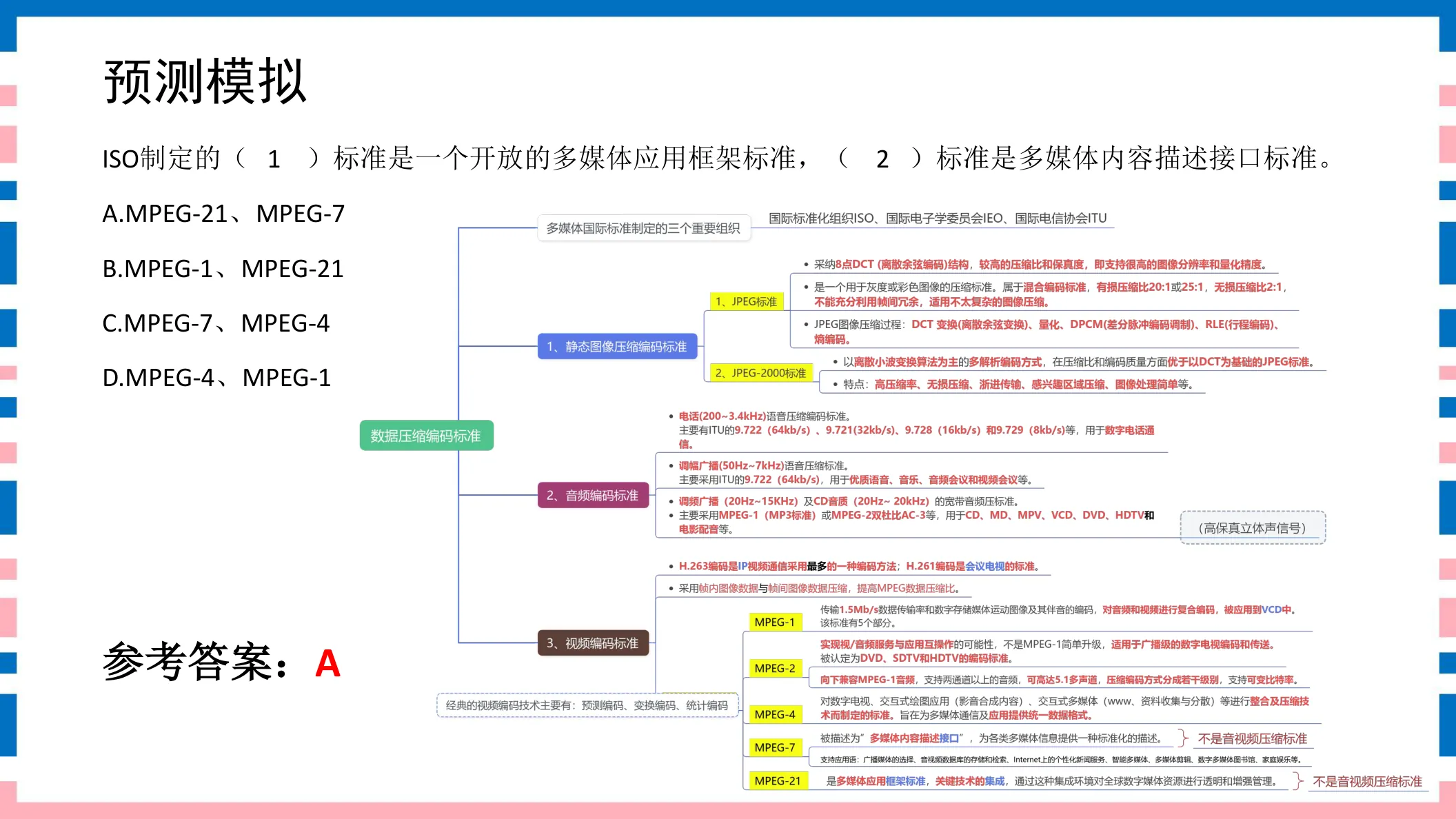Click the yellow JPEG标准 label
Viewport: 1456px width, 819px height.
[x=746, y=301]
